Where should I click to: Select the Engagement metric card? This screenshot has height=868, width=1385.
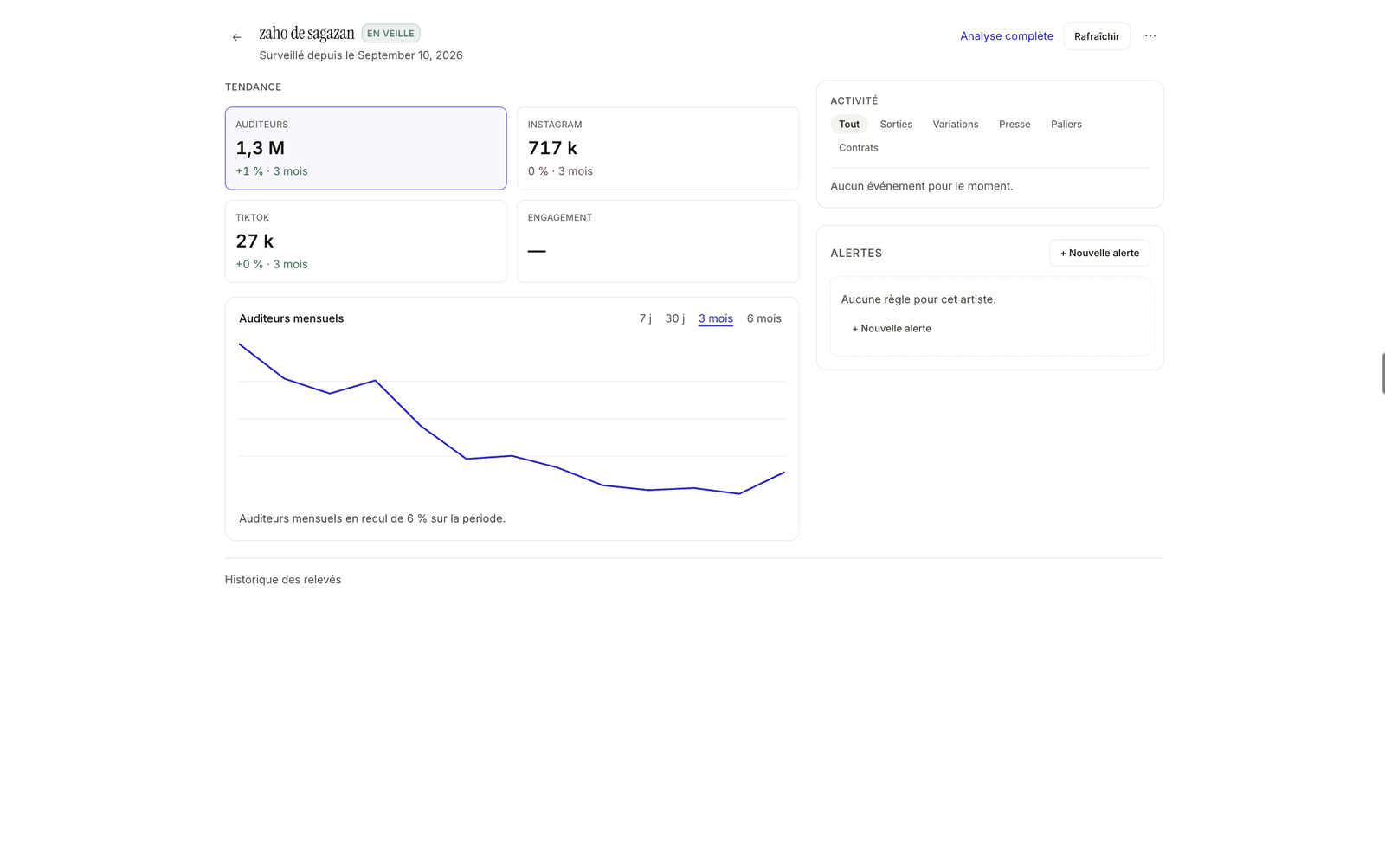[x=658, y=241]
